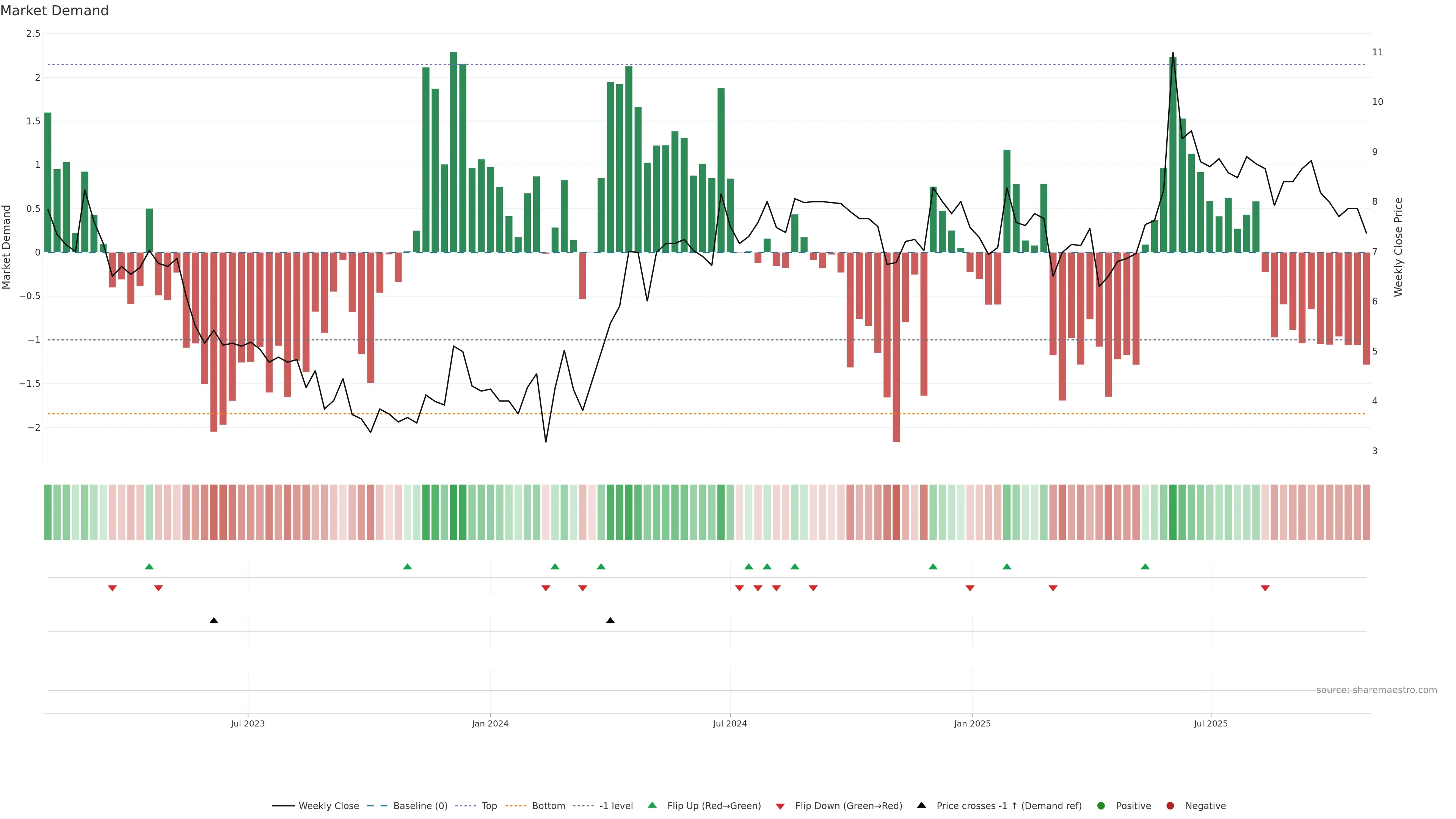
Task: Click the green Positive legend dot
Action: pyautogui.click(x=1100, y=806)
